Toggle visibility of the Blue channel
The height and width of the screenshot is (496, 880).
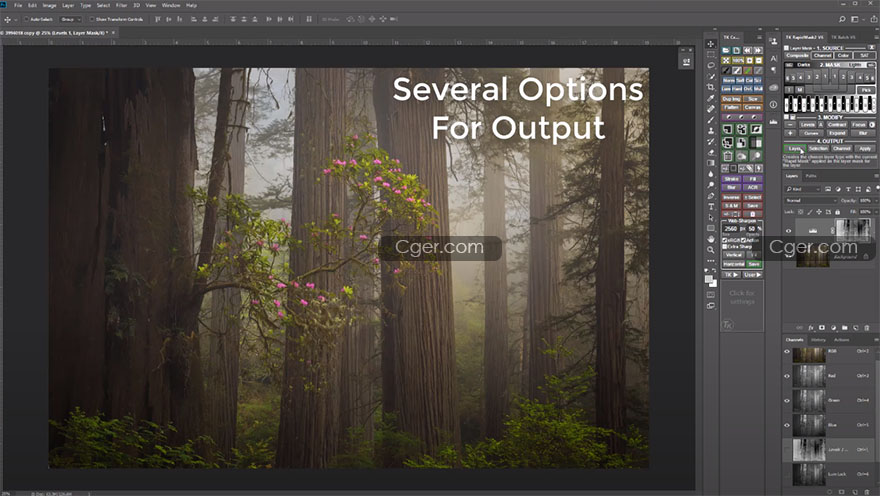click(x=787, y=425)
